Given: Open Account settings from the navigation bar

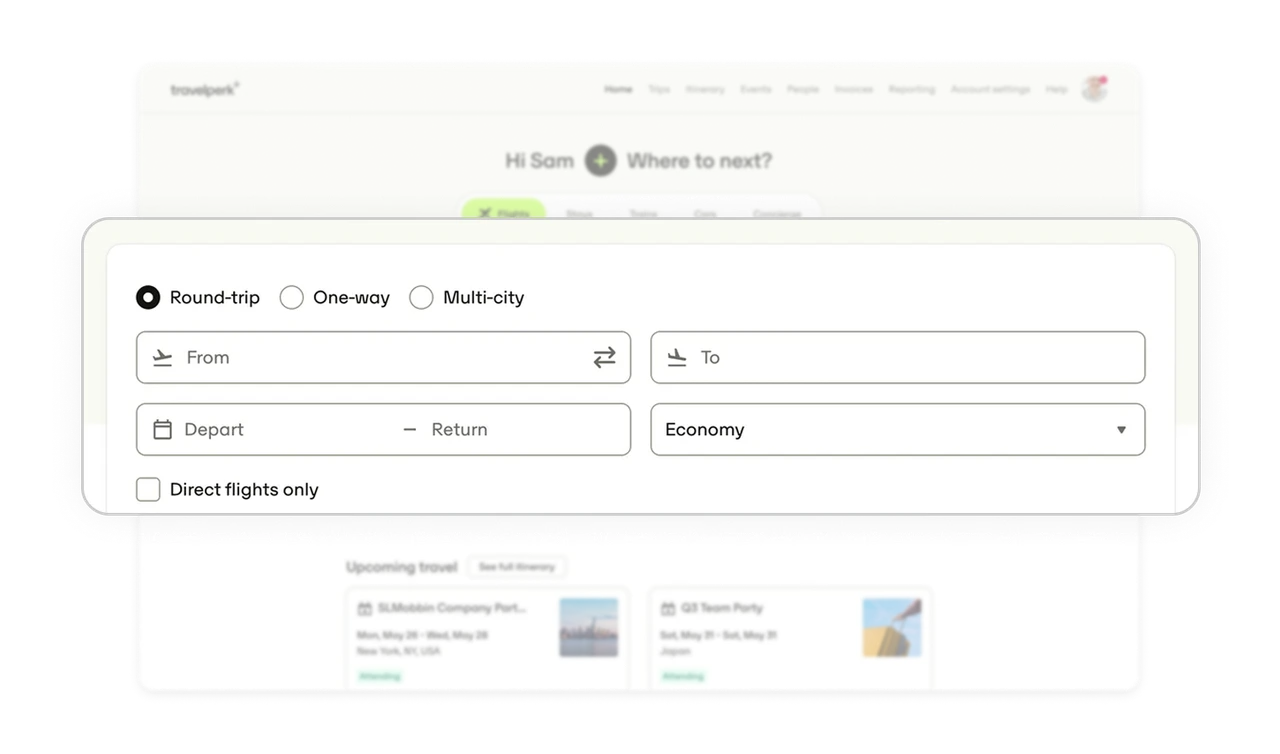Looking at the screenshot, I should [990, 88].
